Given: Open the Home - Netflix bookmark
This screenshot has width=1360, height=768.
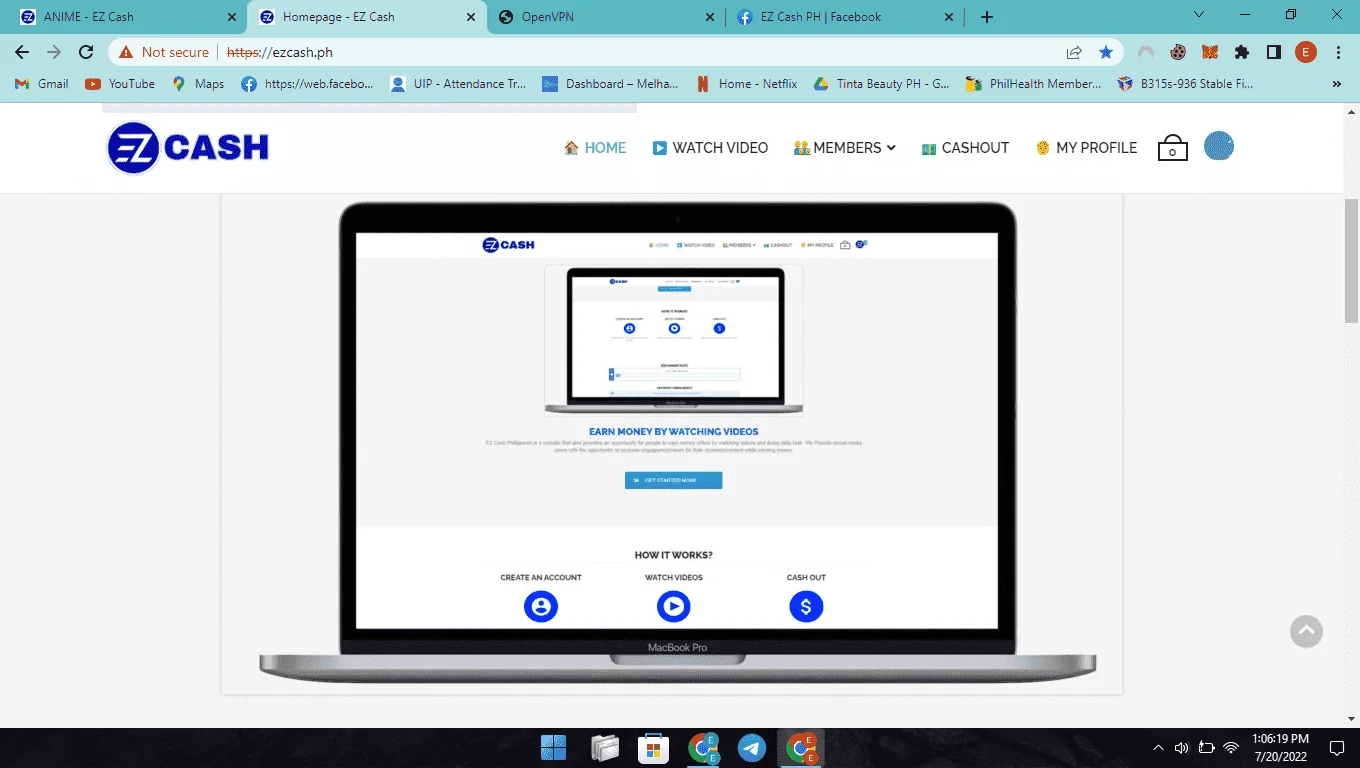Looking at the screenshot, I should point(747,84).
